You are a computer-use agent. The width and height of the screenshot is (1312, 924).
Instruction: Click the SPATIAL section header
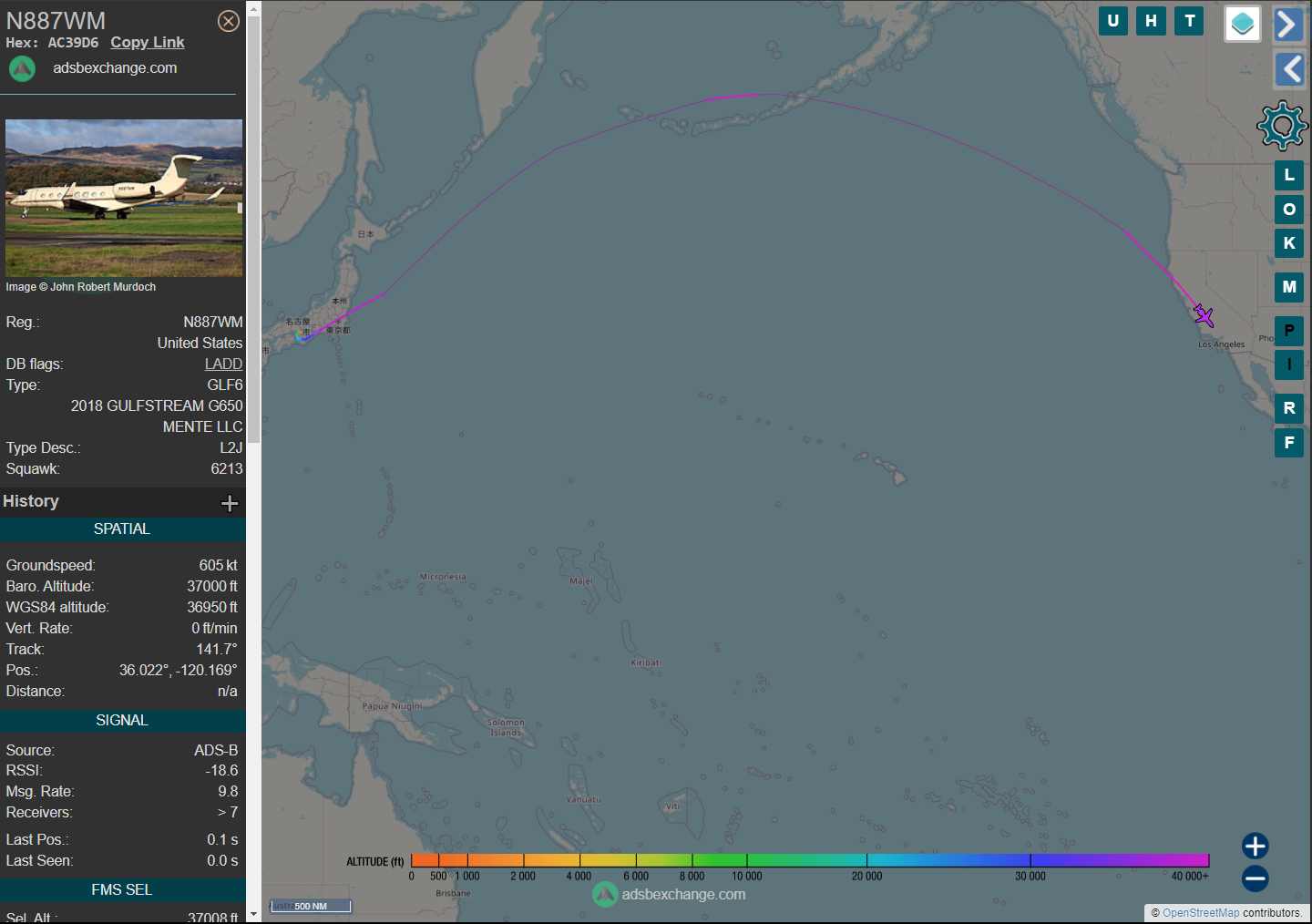(122, 529)
